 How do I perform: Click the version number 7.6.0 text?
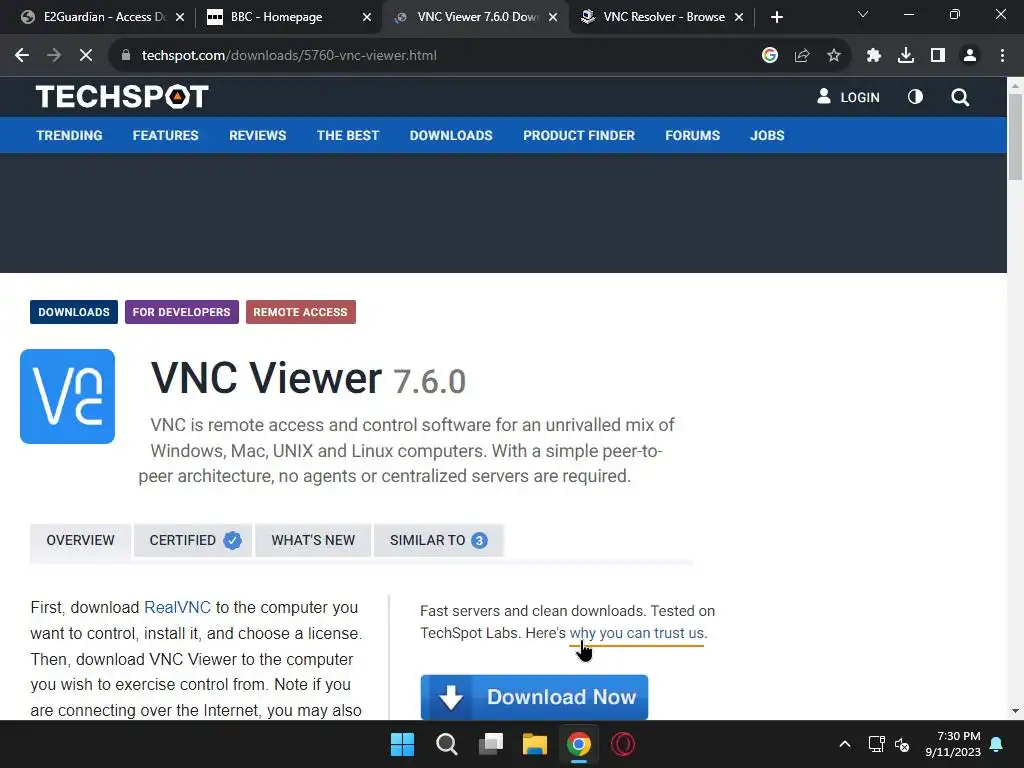[x=429, y=381]
